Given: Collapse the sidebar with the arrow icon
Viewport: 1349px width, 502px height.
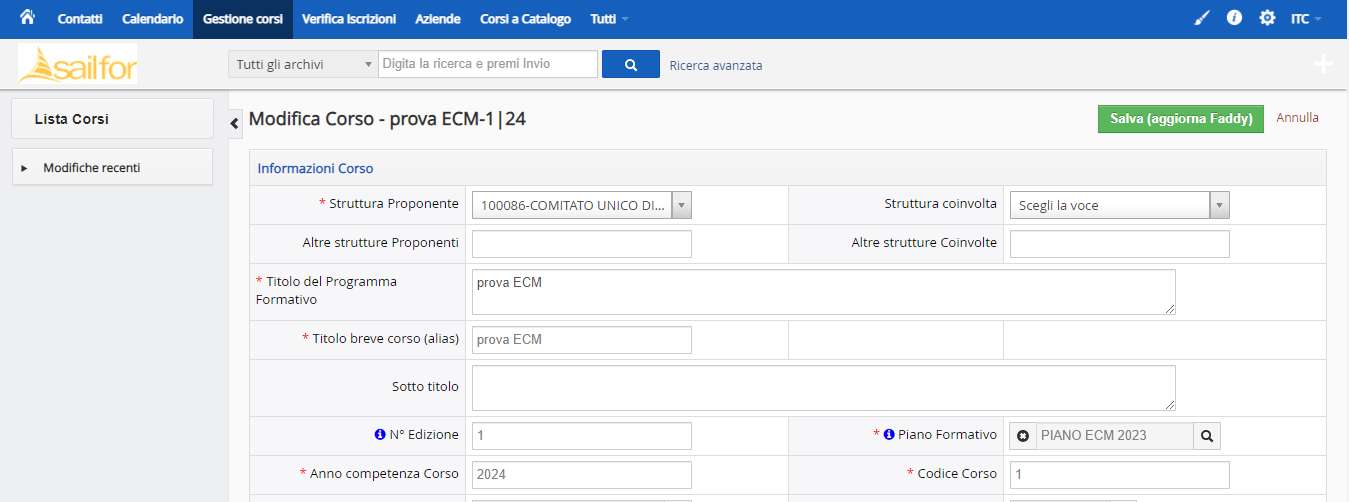Looking at the screenshot, I should tap(235, 123).
